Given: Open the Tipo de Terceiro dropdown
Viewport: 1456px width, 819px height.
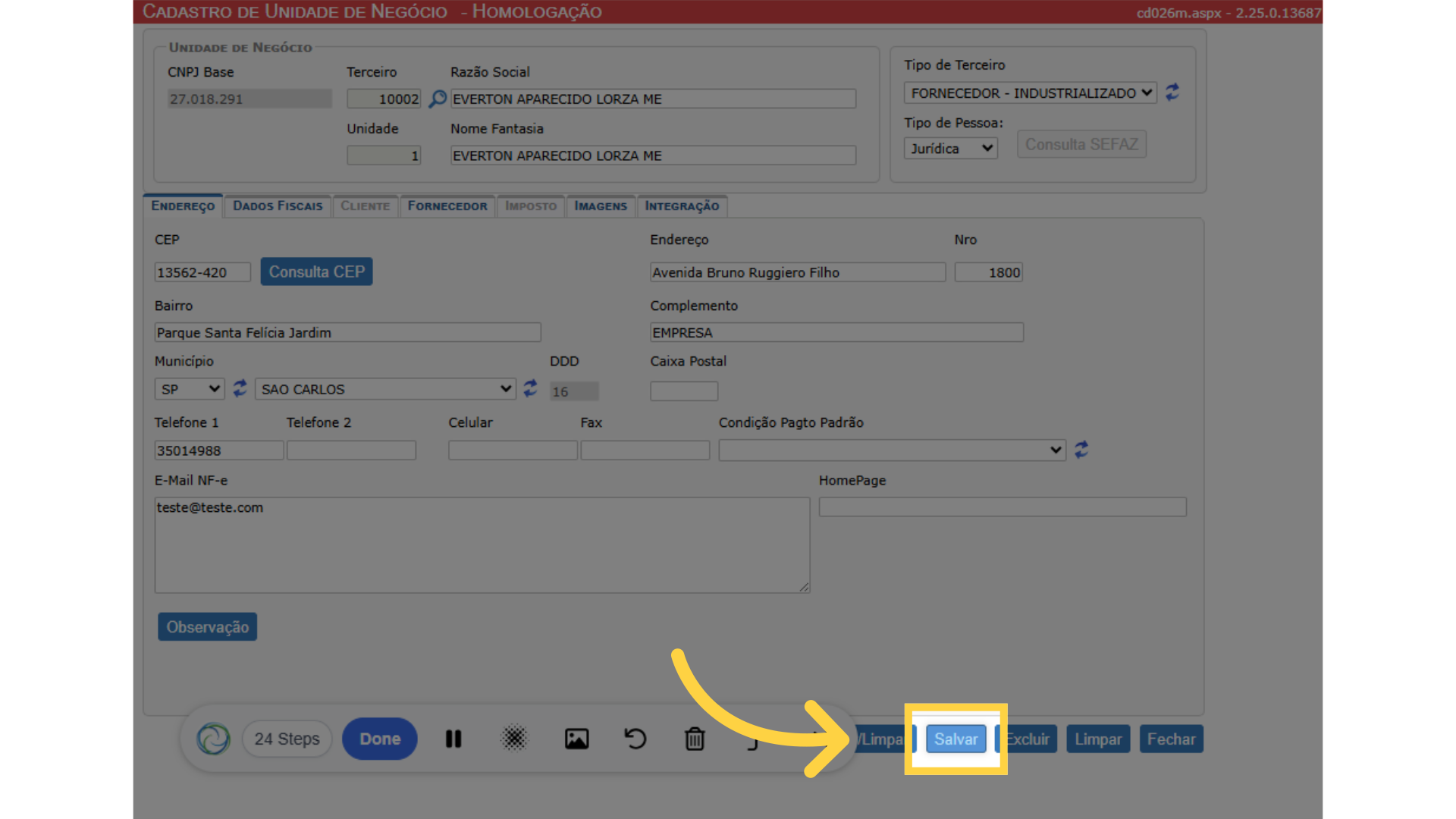Looking at the screenshot, I should (x=1031, y=93).
